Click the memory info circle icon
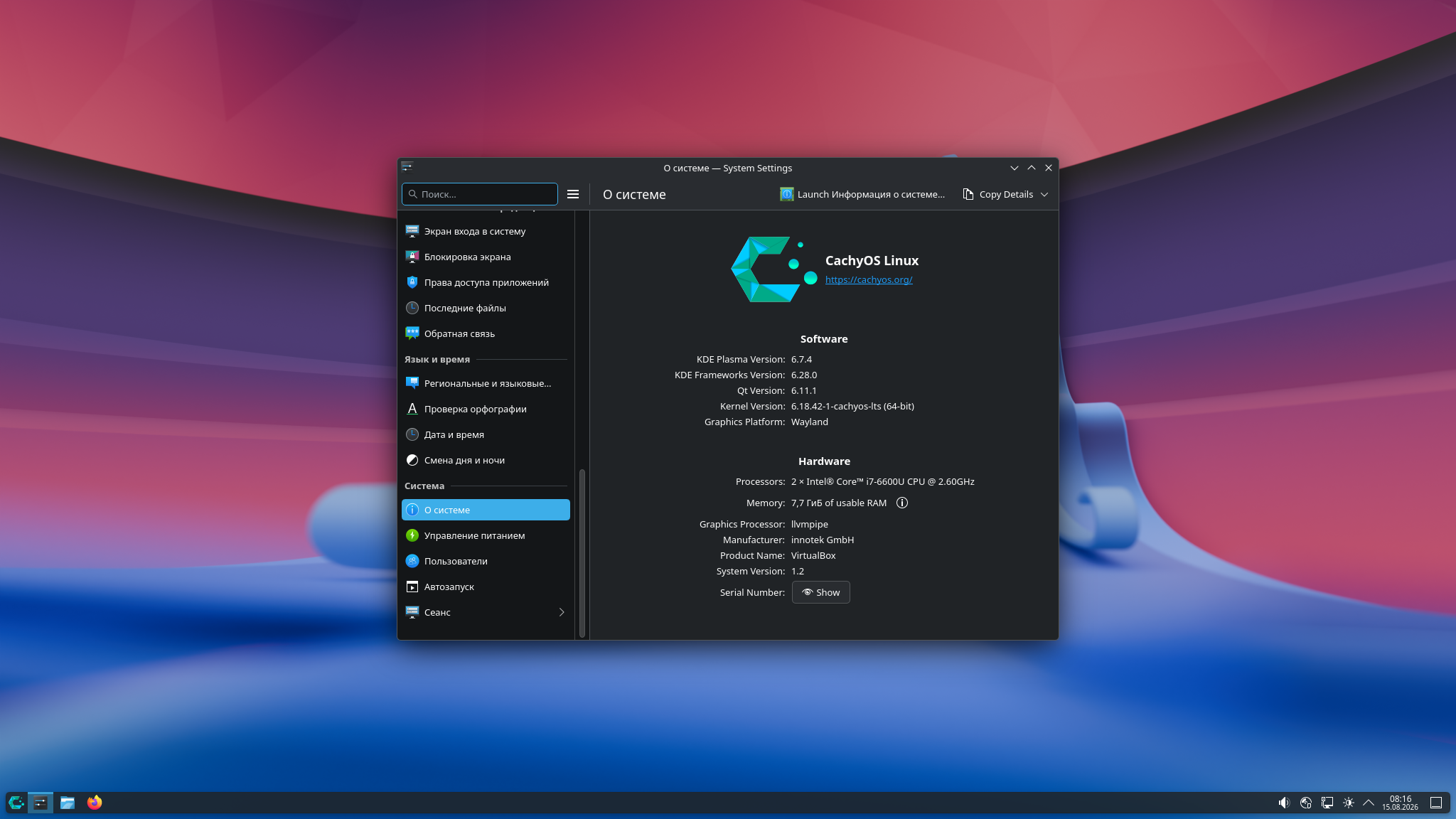The width and height of the screenshot is (1456, 819). [902, 503]
